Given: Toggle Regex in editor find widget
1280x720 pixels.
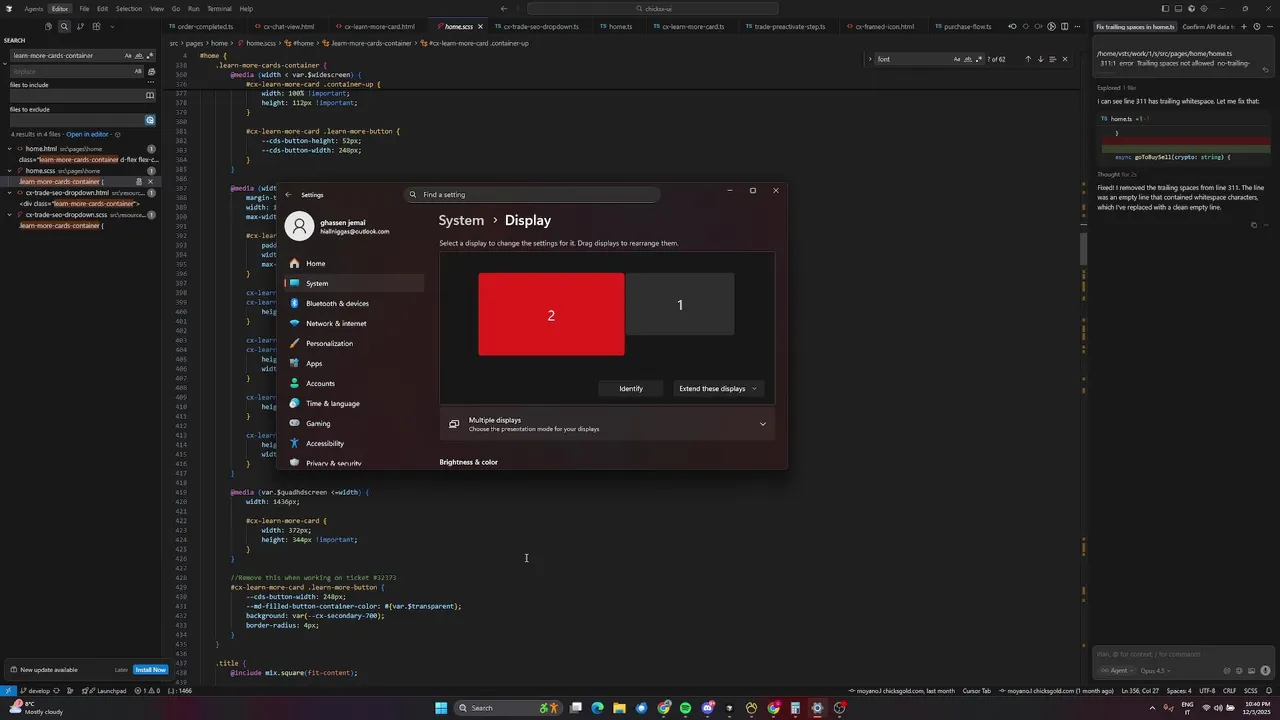Looking at the screenshot, I should [979, 59].
